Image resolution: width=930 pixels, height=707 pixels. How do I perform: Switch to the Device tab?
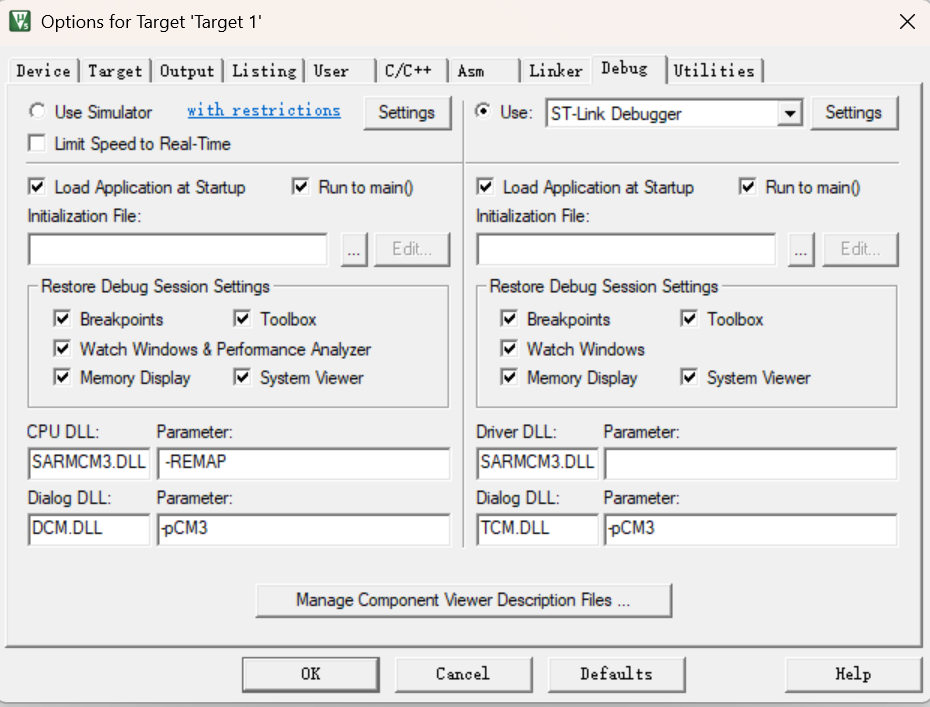coord(44,71)
